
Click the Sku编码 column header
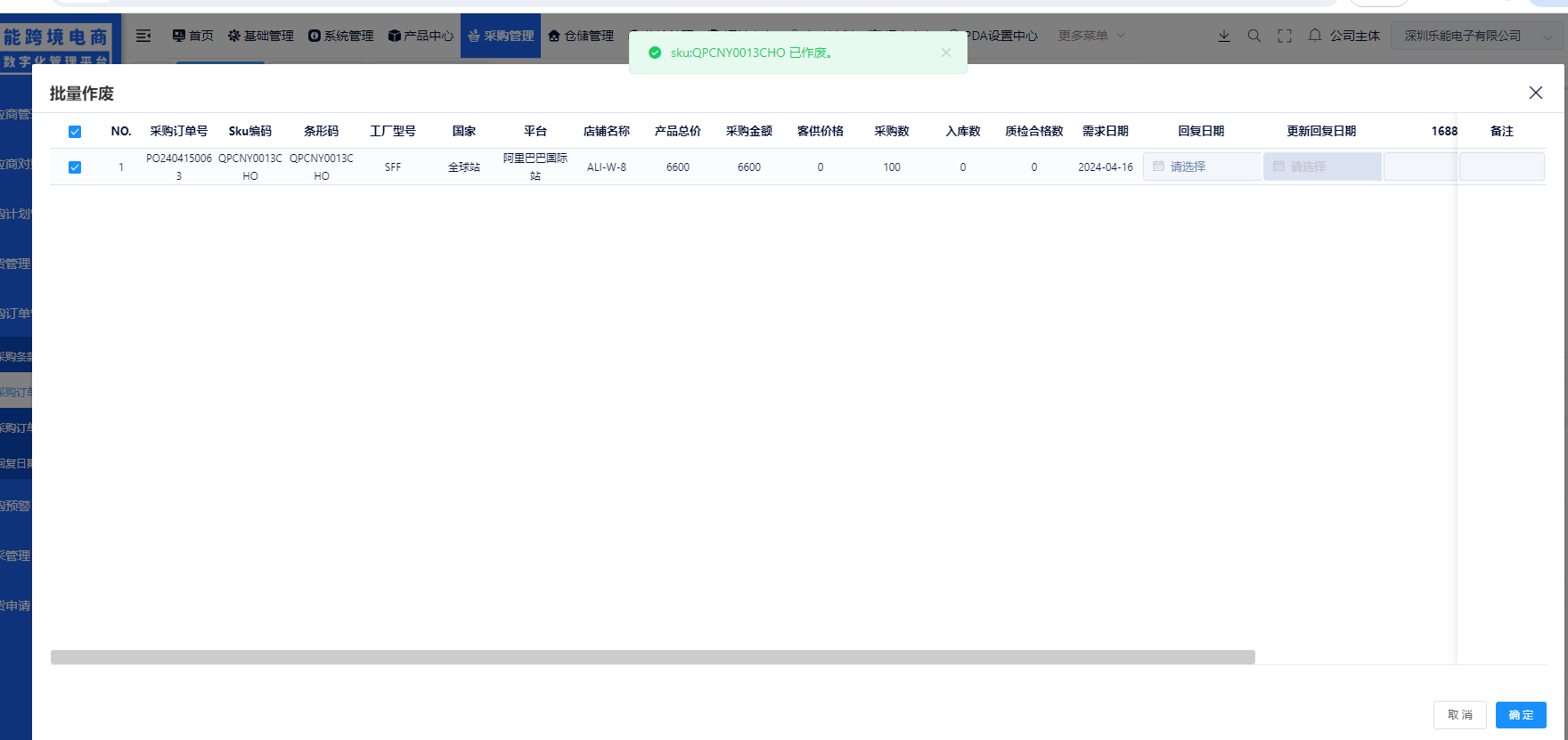pyautogui.click(x=250, y=131)
